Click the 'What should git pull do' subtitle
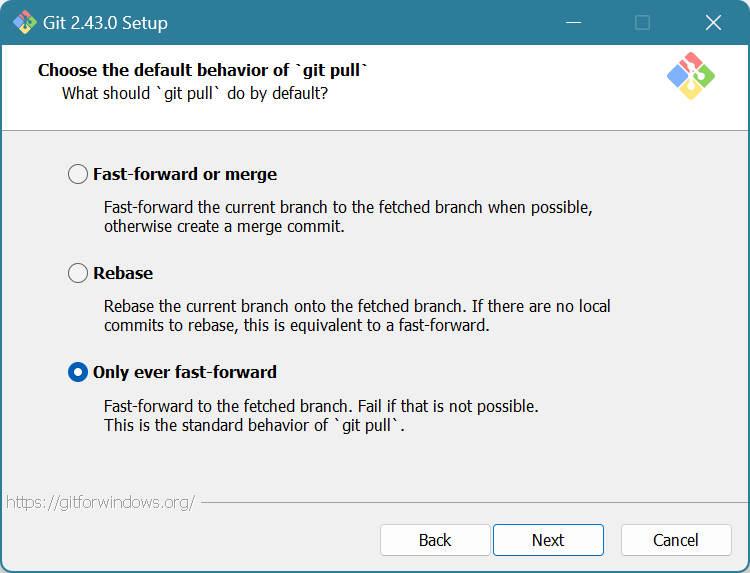 point(195,93)
